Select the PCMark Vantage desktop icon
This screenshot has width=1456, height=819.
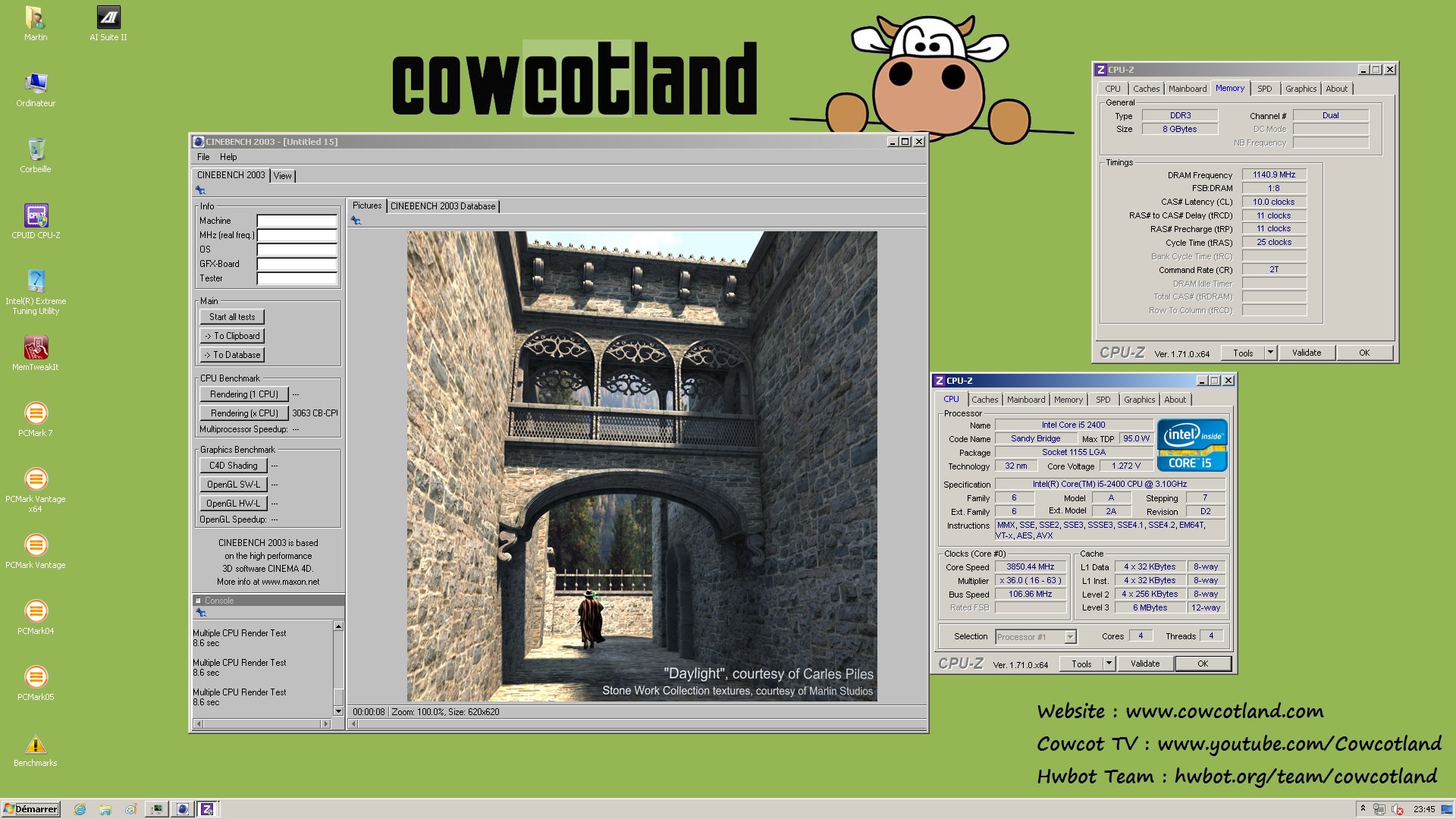click(36, 551)
